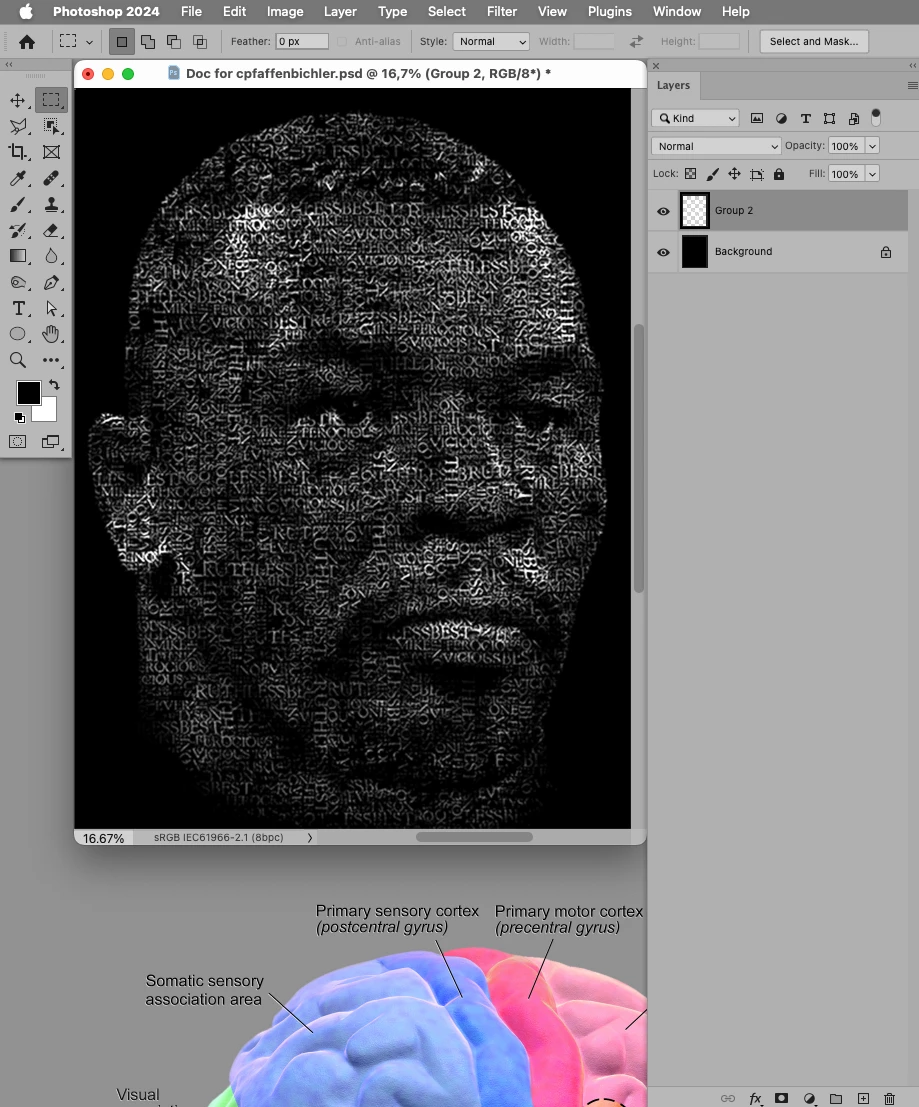This screenshot has width=919, height=1107.
Task: Select the Blur tool
Action: click(51, 256)
